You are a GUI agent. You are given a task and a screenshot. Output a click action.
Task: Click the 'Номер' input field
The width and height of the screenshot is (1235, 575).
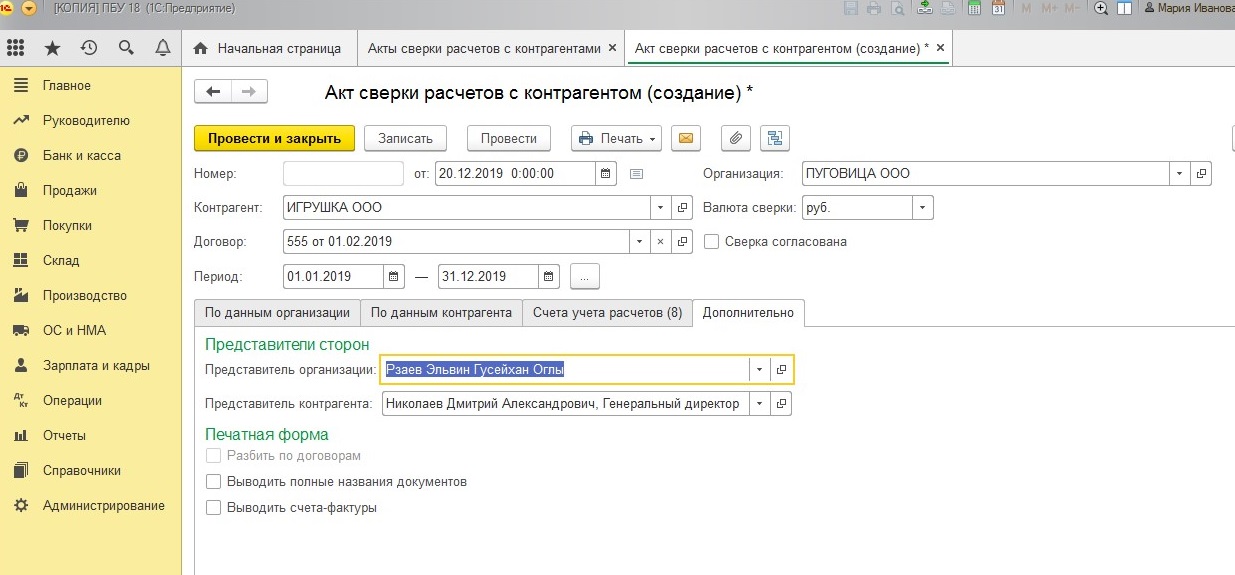tap(343, 173)
